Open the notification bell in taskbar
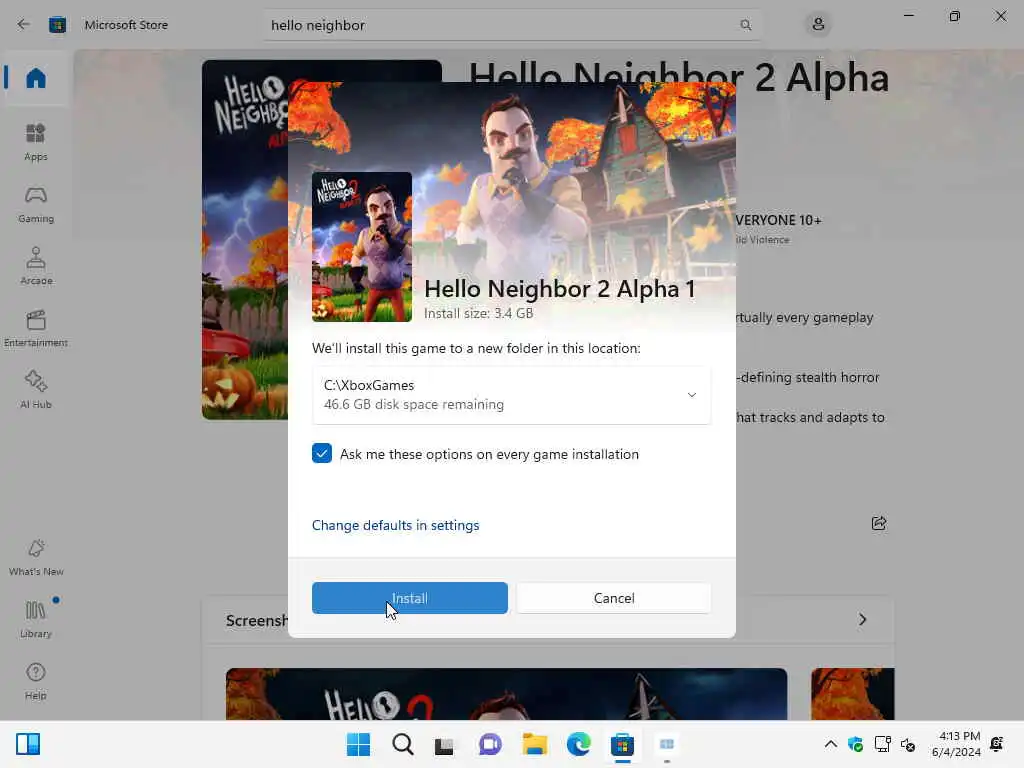This screenshot has height=768, width=1024. [x=997, y=744]
